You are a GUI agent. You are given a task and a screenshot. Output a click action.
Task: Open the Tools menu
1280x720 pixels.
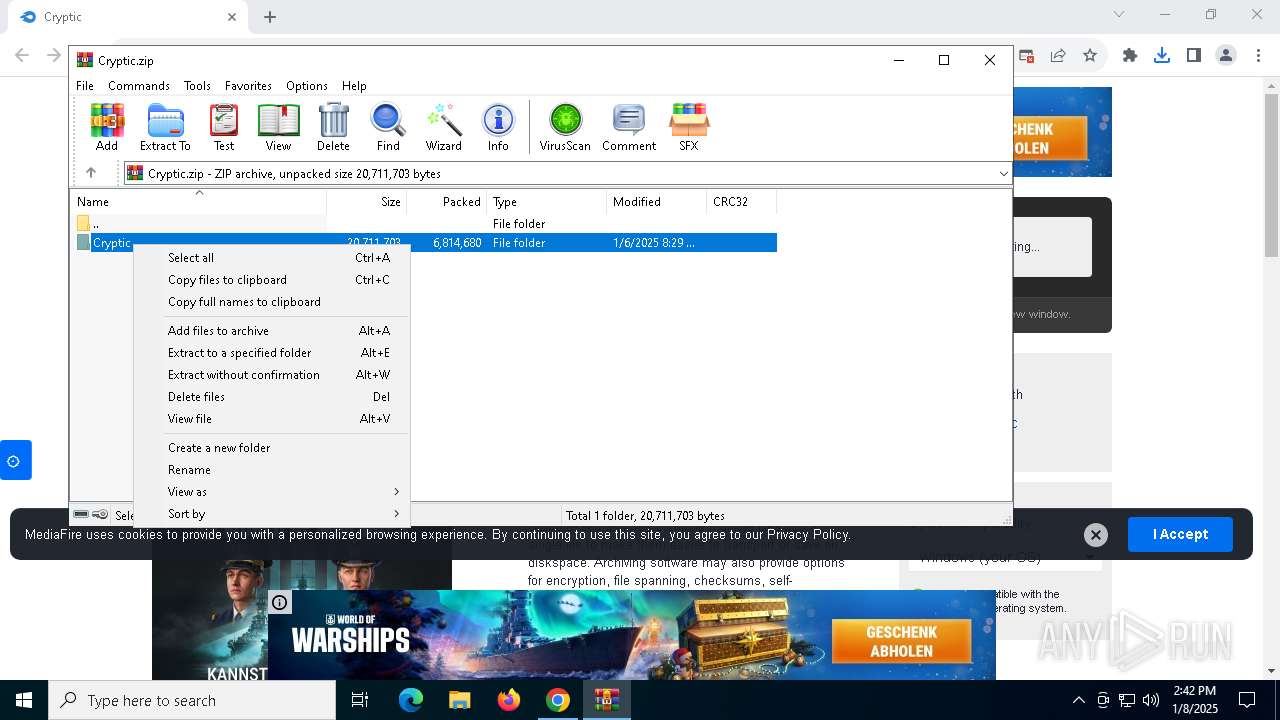coord(197,86)
